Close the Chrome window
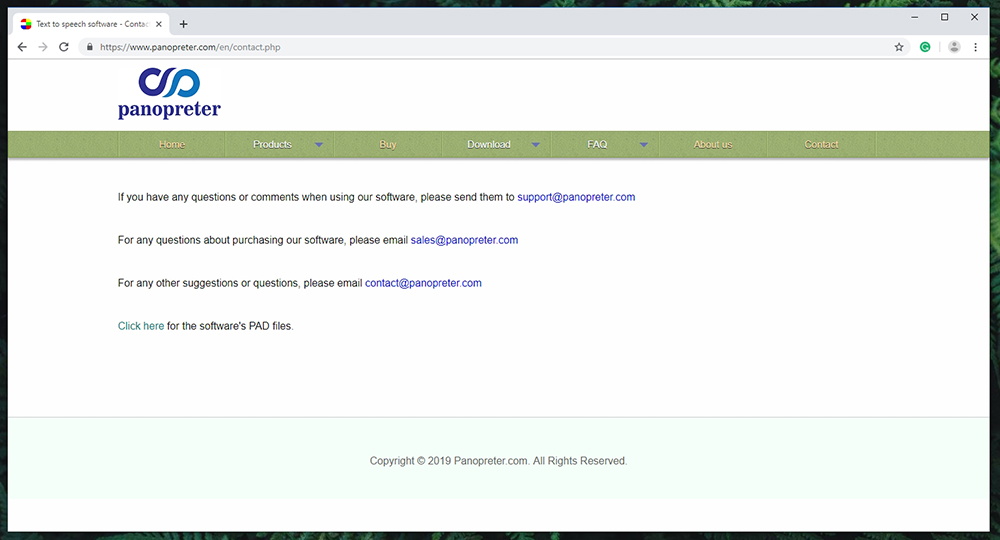Image resolution: width=1000 pixels, height=540 pixels. 974,17
